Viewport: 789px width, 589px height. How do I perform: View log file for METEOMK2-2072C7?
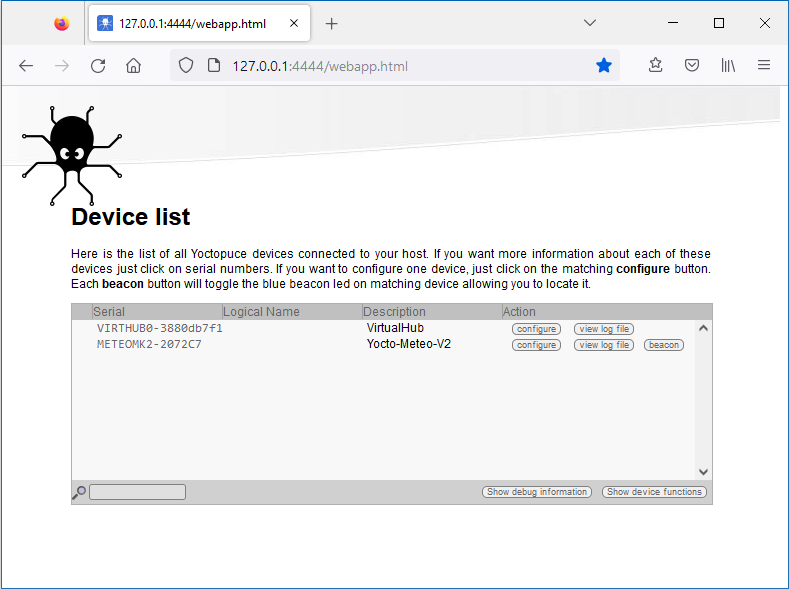[604, 345]
